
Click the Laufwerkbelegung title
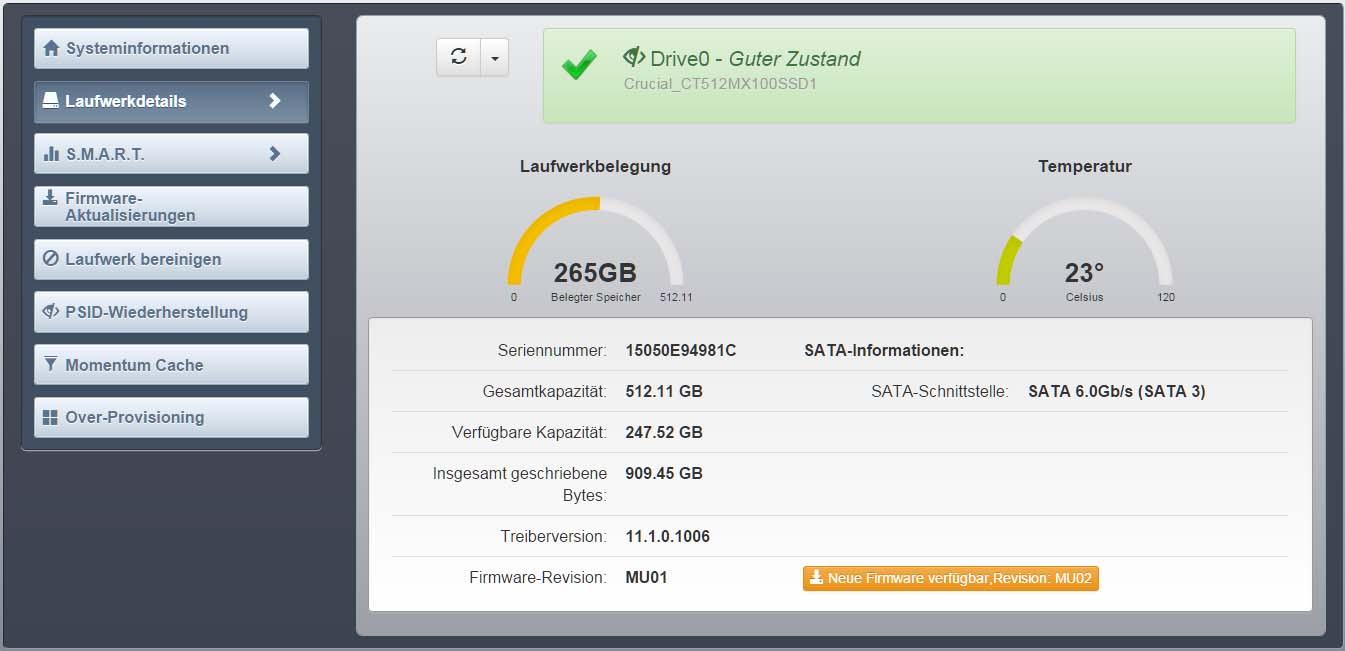(x=595, y=166)
